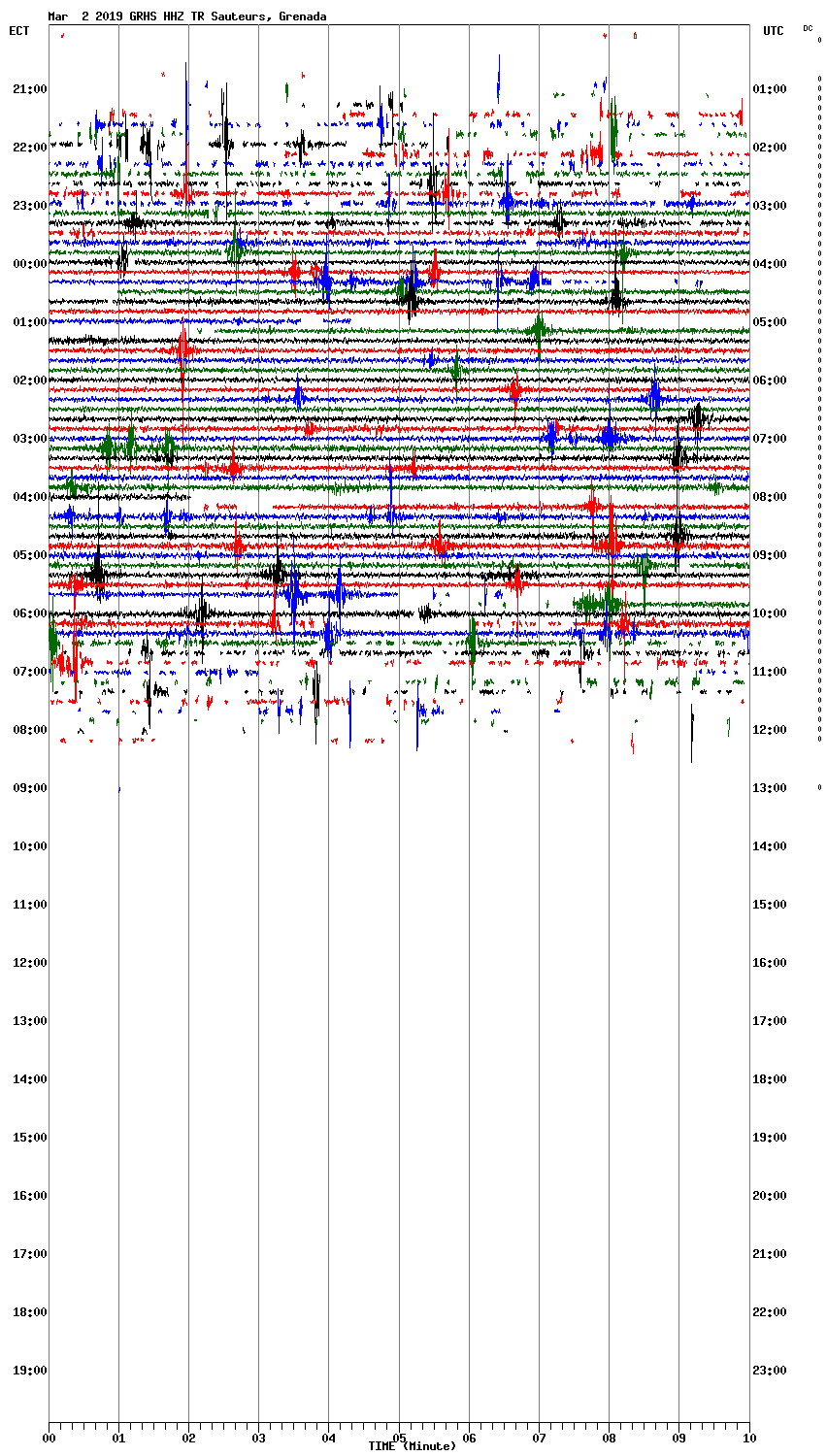Click minute tick label 10 on bottom axis
827x1456 pixels.
748,1438
